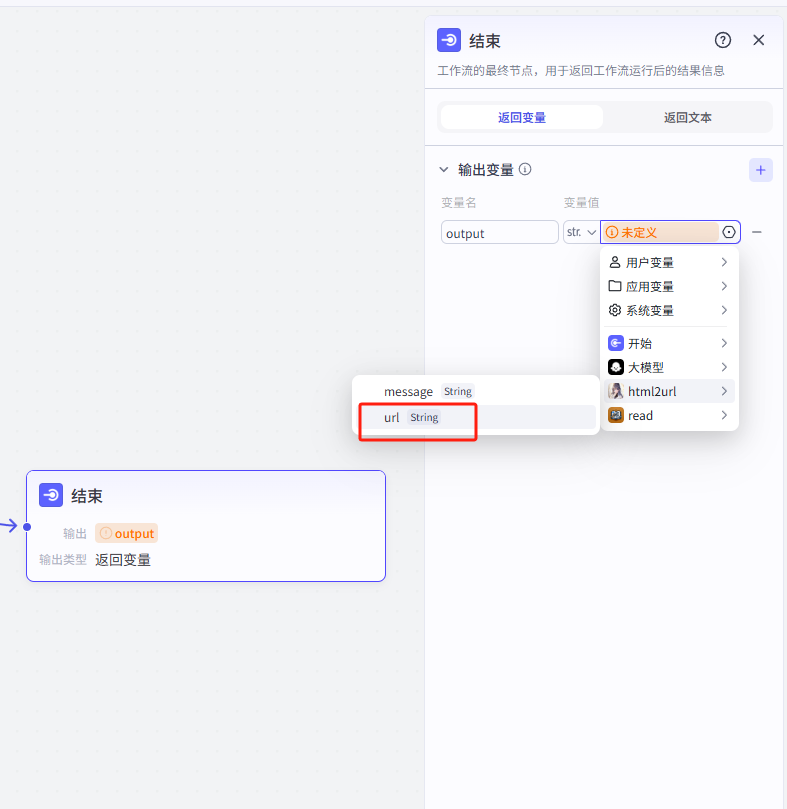Select the 结束 node on canvas
The width and height of the screenshot is (787, 809).
tap(206, 526)
